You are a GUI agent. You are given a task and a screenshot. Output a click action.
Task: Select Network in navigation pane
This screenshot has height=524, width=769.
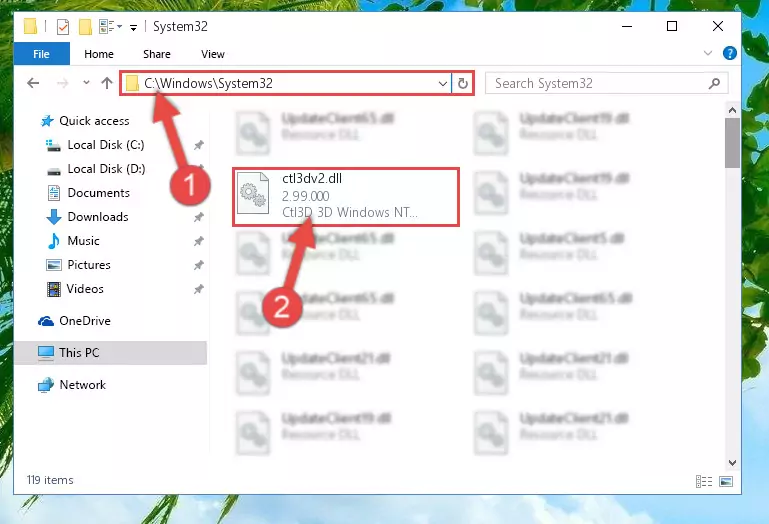coord(82,385)
